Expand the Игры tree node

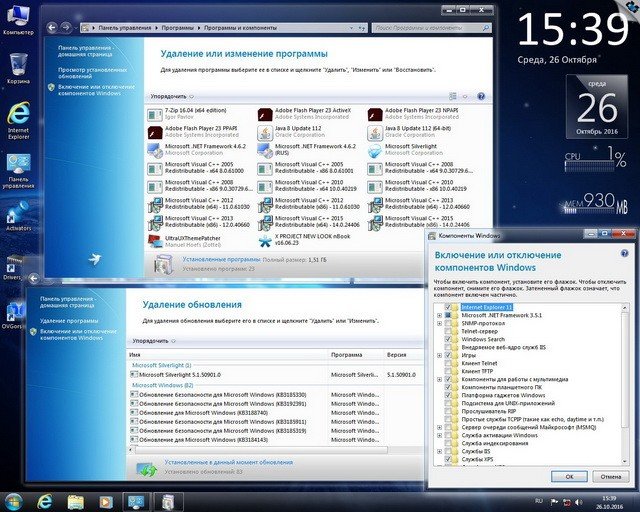440,355
